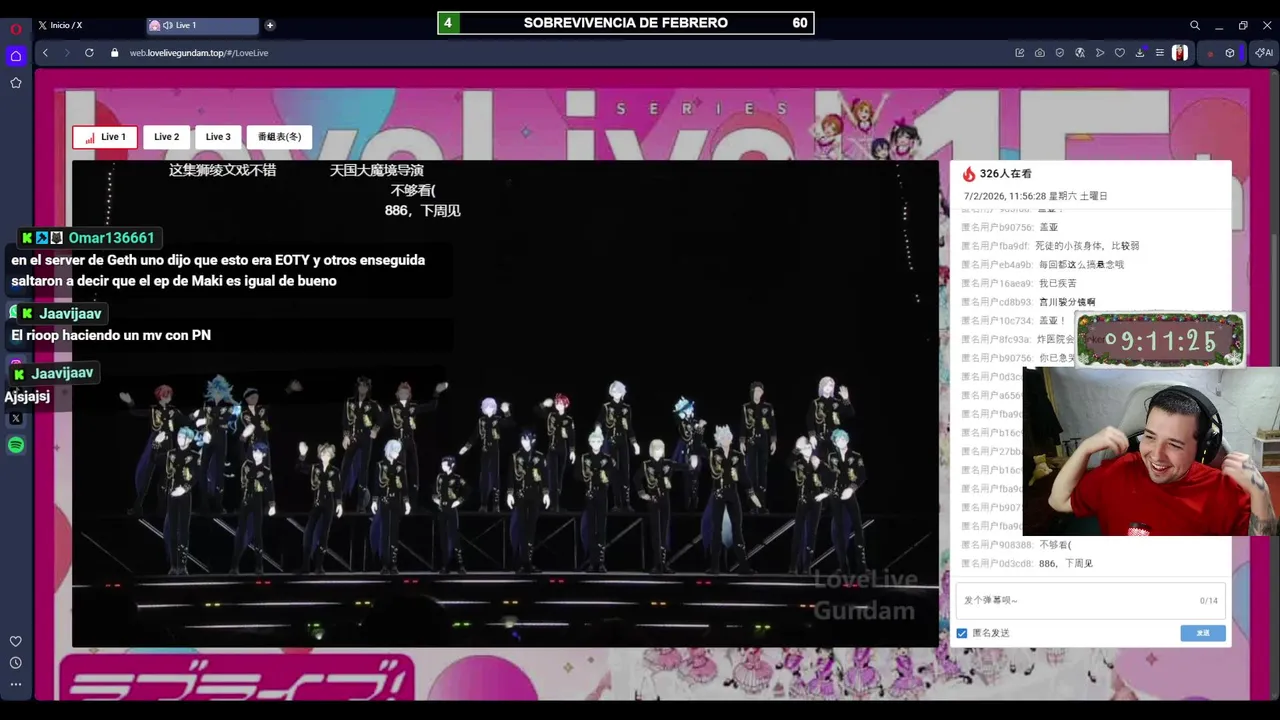Open the ad blocker shield icon

(x=1060, y=53)
